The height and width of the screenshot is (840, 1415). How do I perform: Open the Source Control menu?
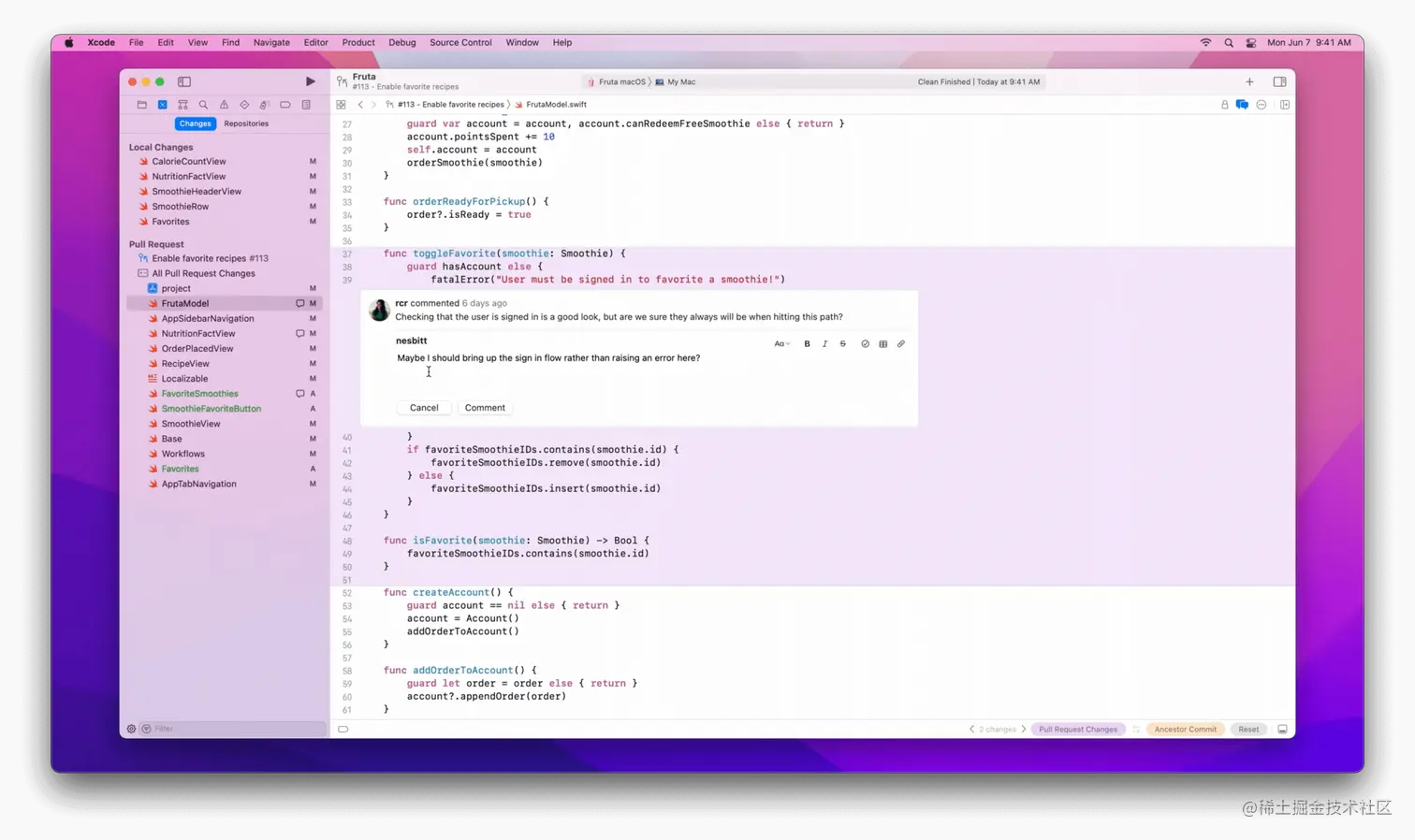coord(460,42)
